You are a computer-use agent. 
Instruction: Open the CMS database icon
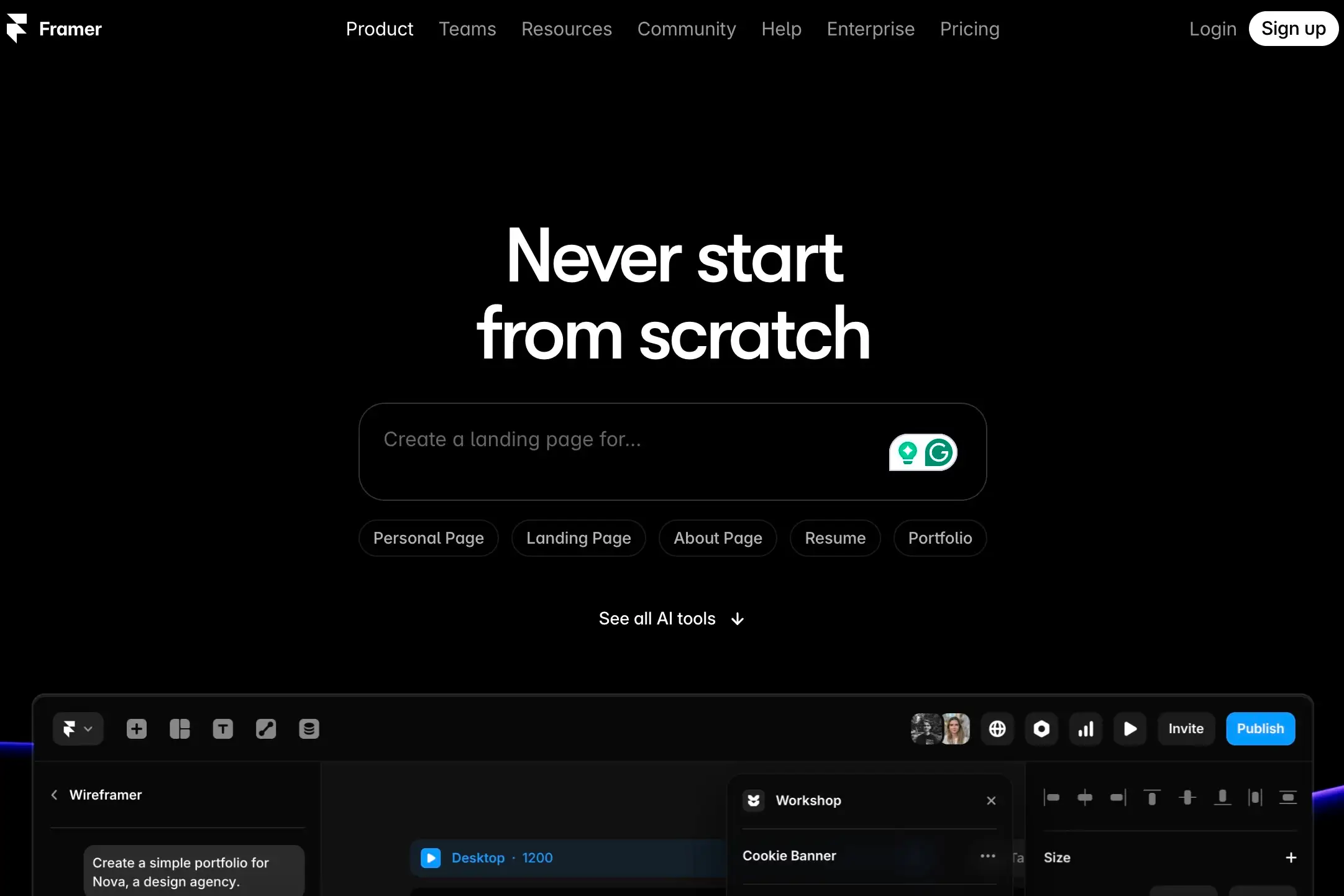tap(309, 729)
